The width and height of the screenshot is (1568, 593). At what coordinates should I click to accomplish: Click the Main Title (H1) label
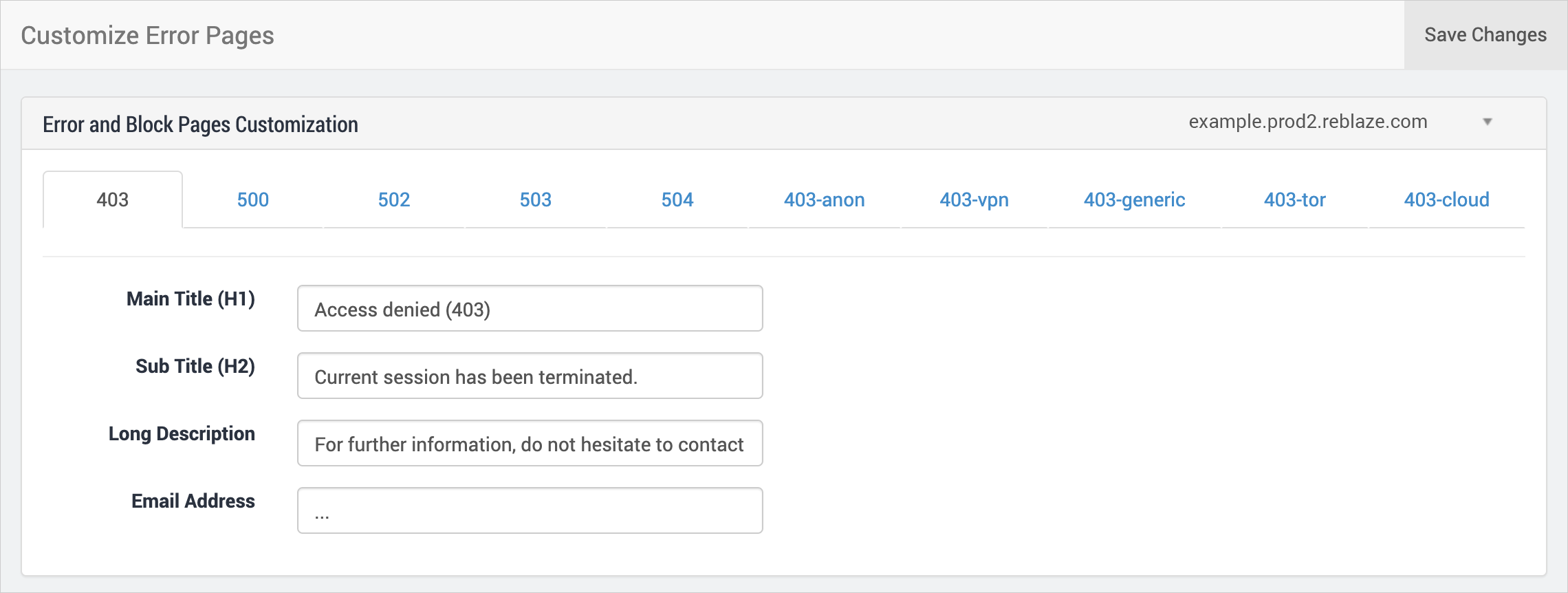(190, 299)
